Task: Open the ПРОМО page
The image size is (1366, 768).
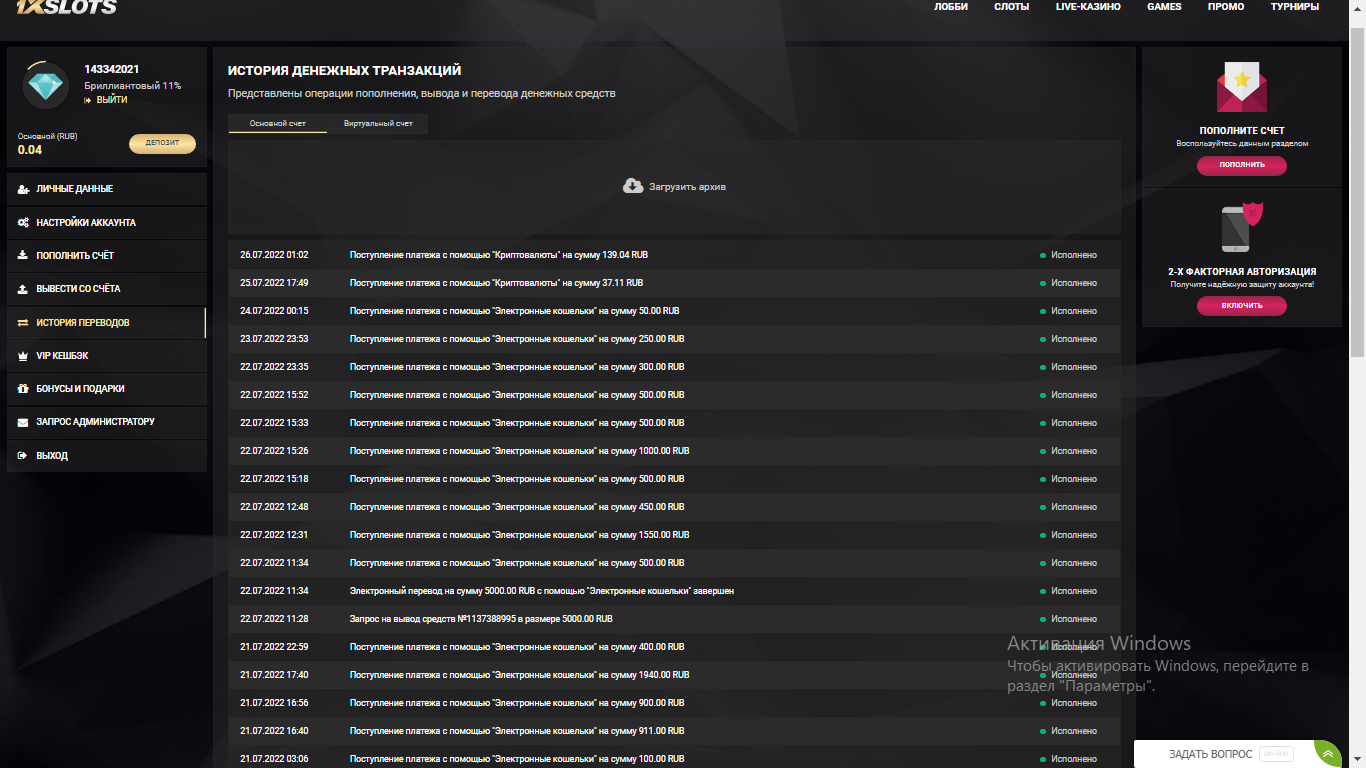Action: (x=1226, y=7)
